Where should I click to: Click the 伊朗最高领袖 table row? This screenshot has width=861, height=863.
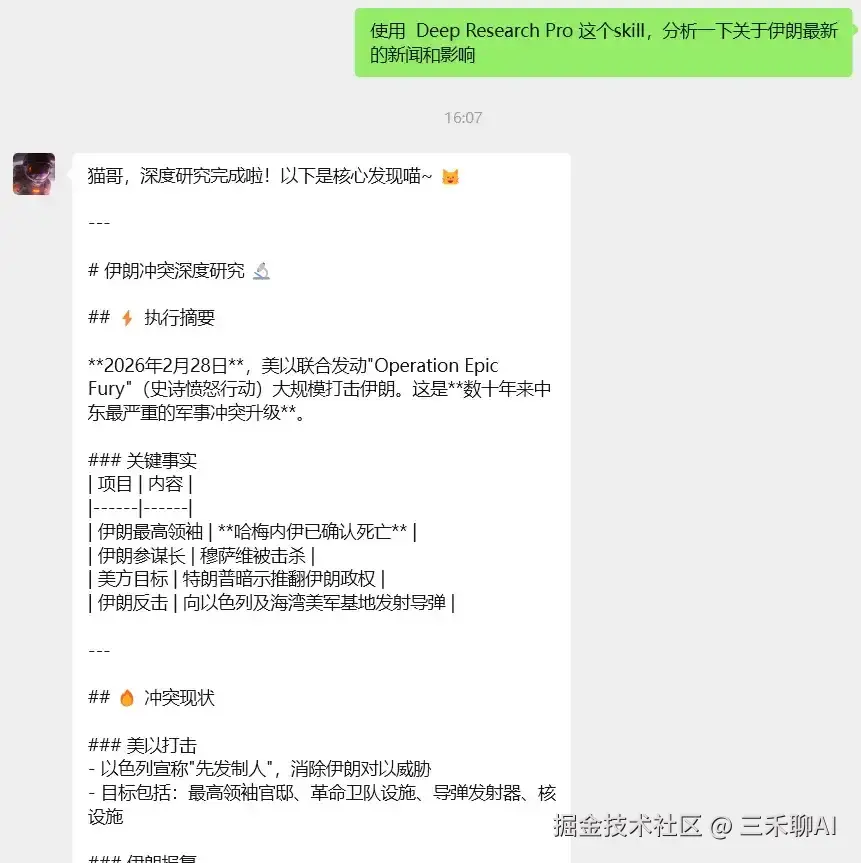click(x=253, y=532)
